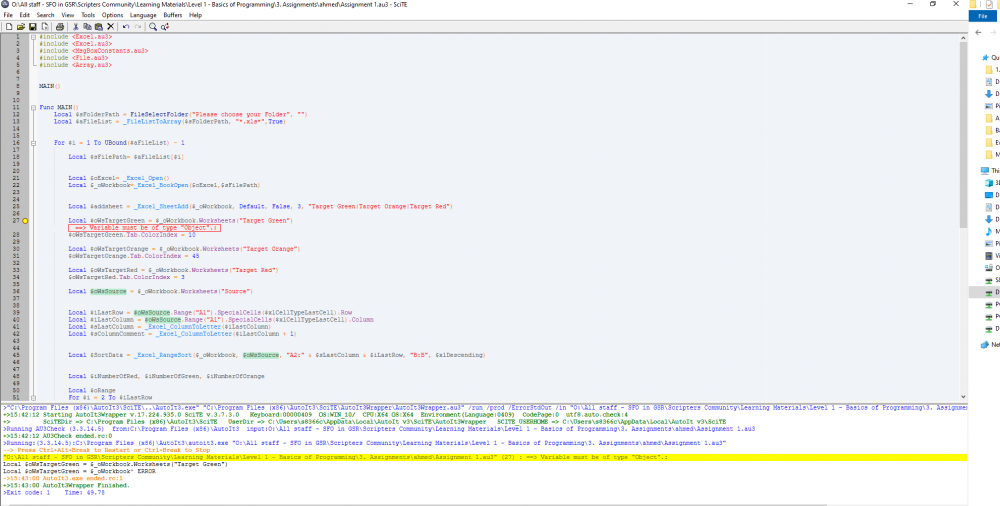Click line number 27 in the margin
The height and width of the screenshot is (506, 1000).
[x=15, y=220]
